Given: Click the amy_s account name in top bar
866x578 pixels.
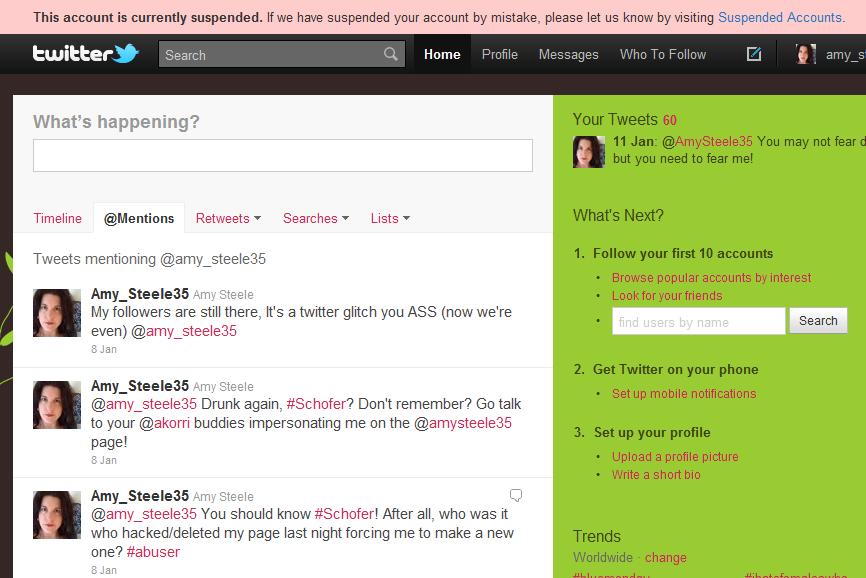Looking at the screenshot, I should click(845, 55).
